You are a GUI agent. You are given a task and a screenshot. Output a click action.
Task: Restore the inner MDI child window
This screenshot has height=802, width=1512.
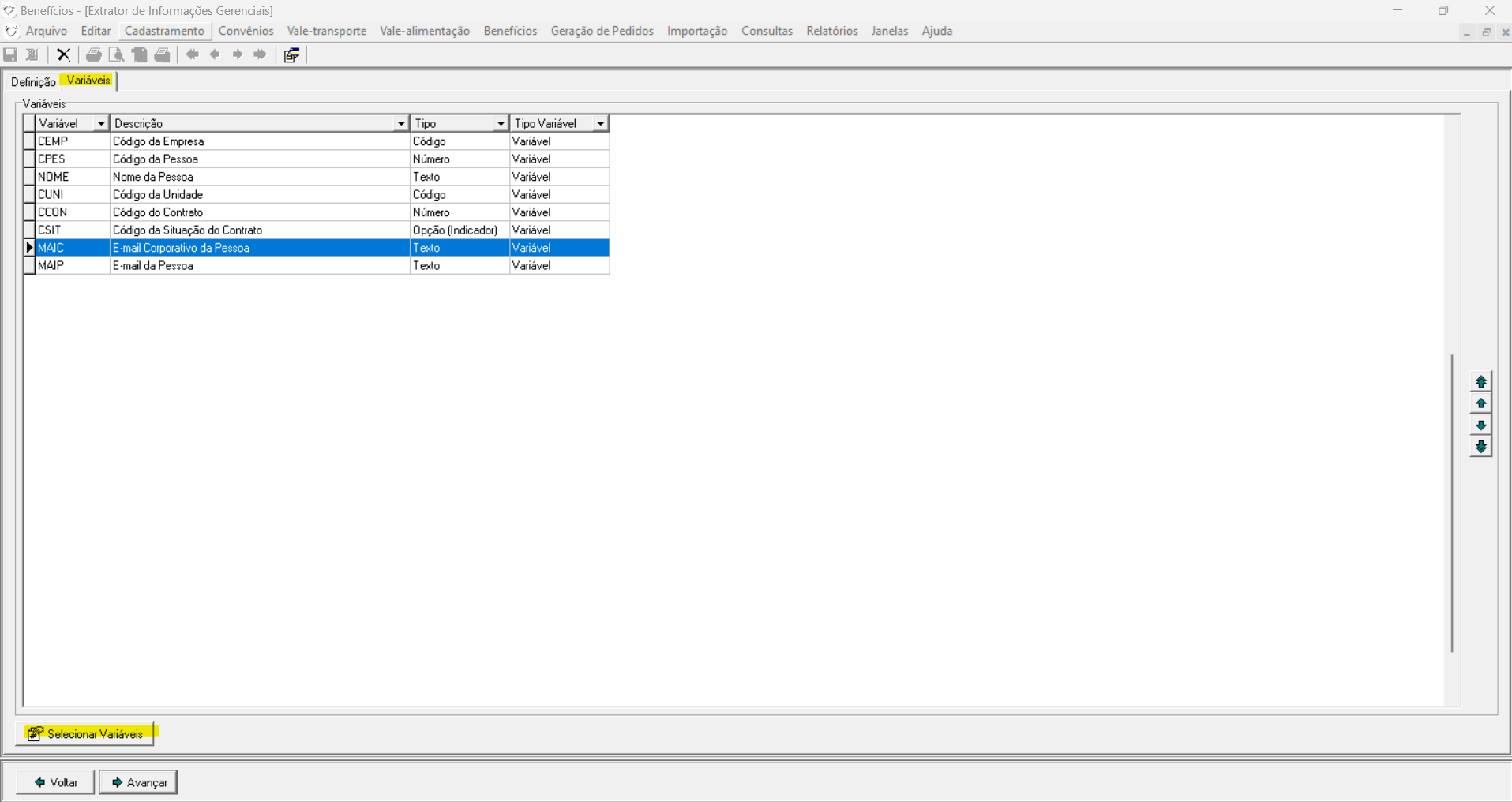click(1486, 32)
